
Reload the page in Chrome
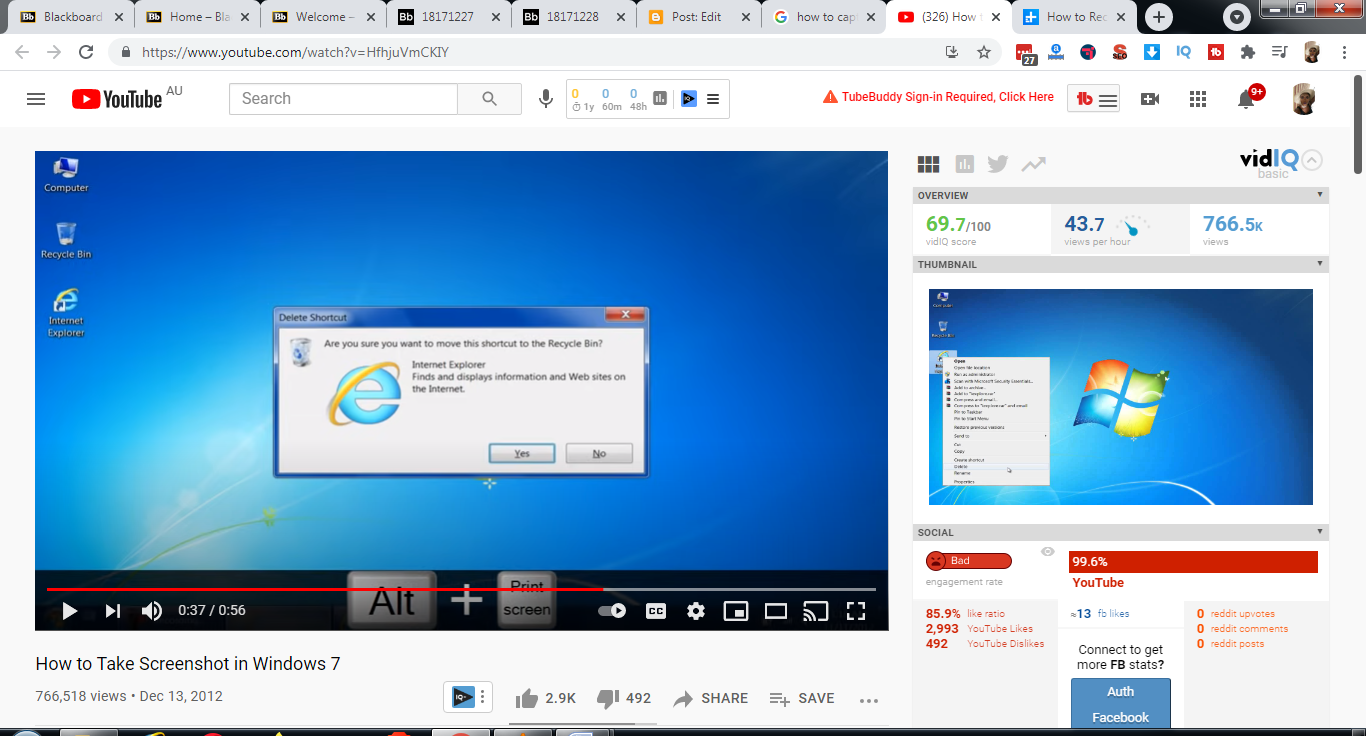click(x=86, y=52)
